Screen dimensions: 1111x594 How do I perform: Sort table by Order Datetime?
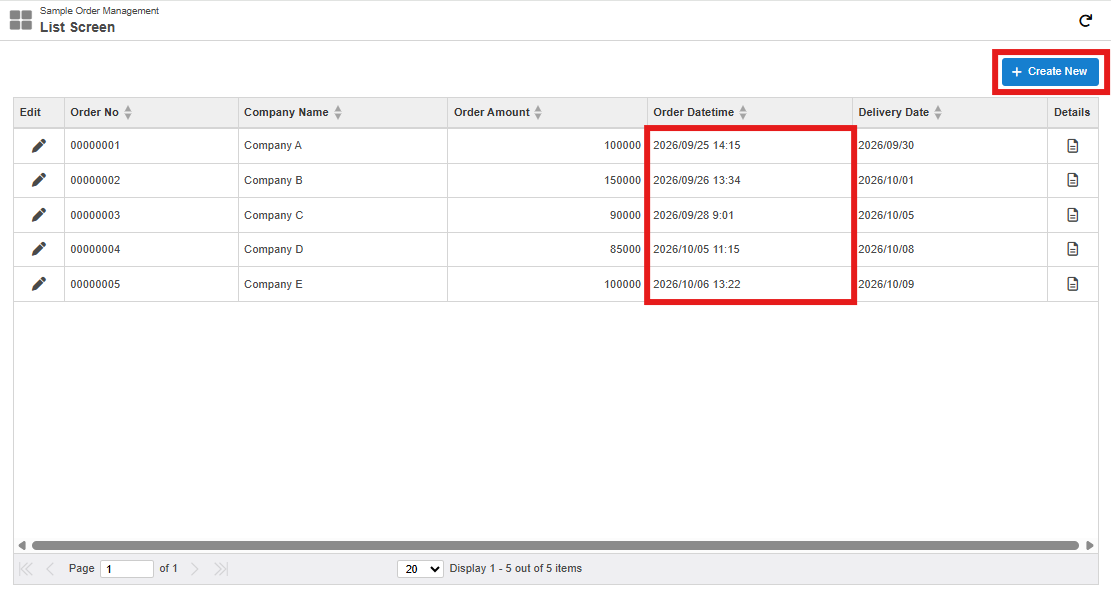(743, 112)
